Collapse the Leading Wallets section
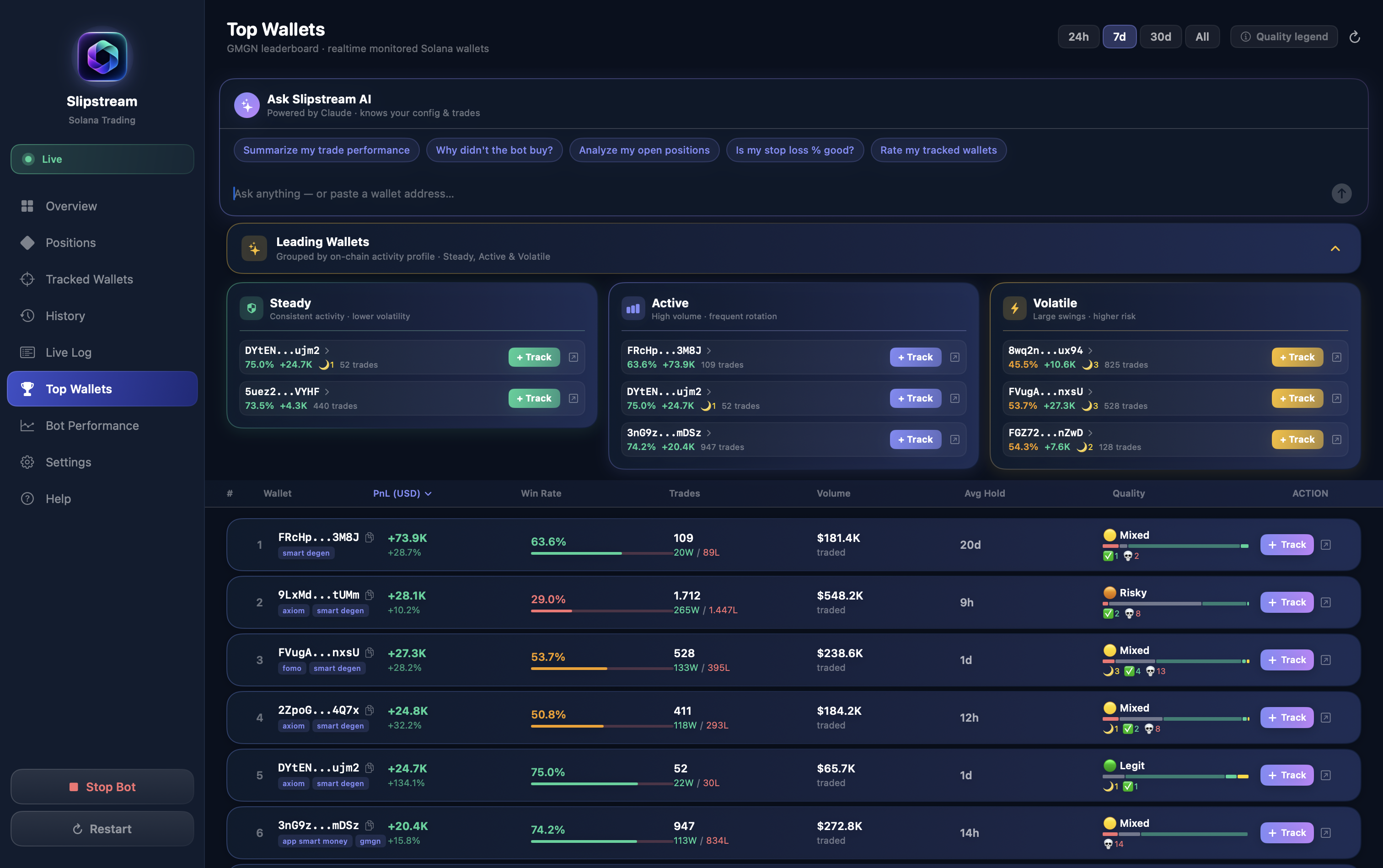The height and width of the screenshot is (868, 1383). click(1335, 249)
